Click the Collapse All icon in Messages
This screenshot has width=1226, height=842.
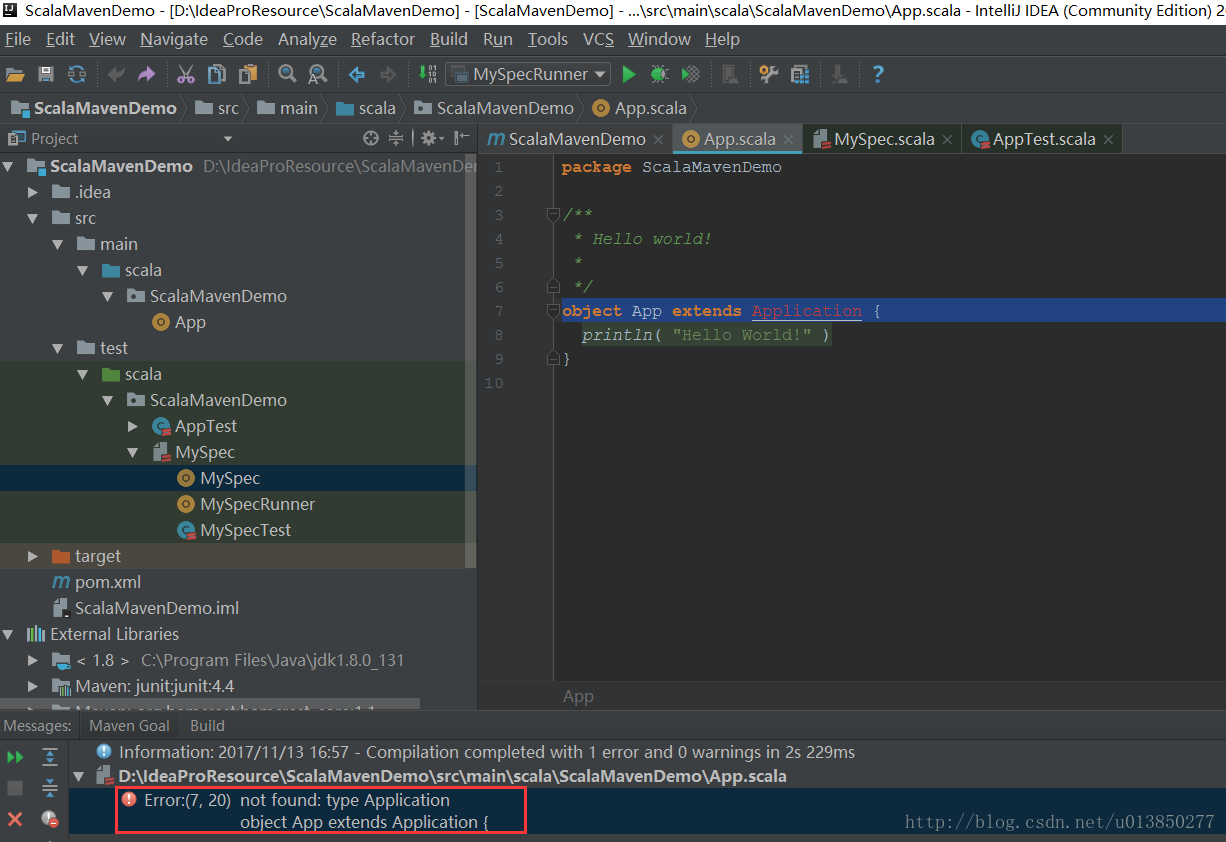pos(49,788)
